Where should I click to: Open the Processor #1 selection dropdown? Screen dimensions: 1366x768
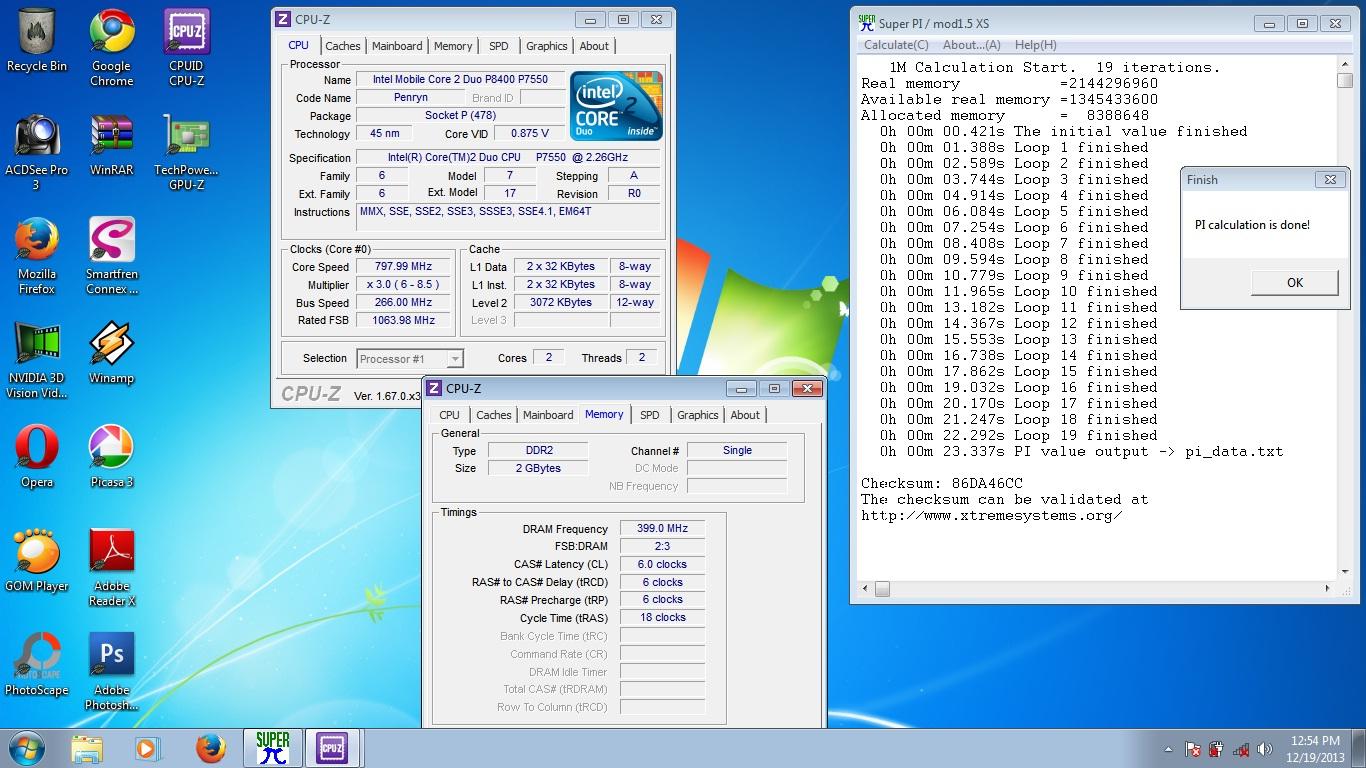point(409,358)
